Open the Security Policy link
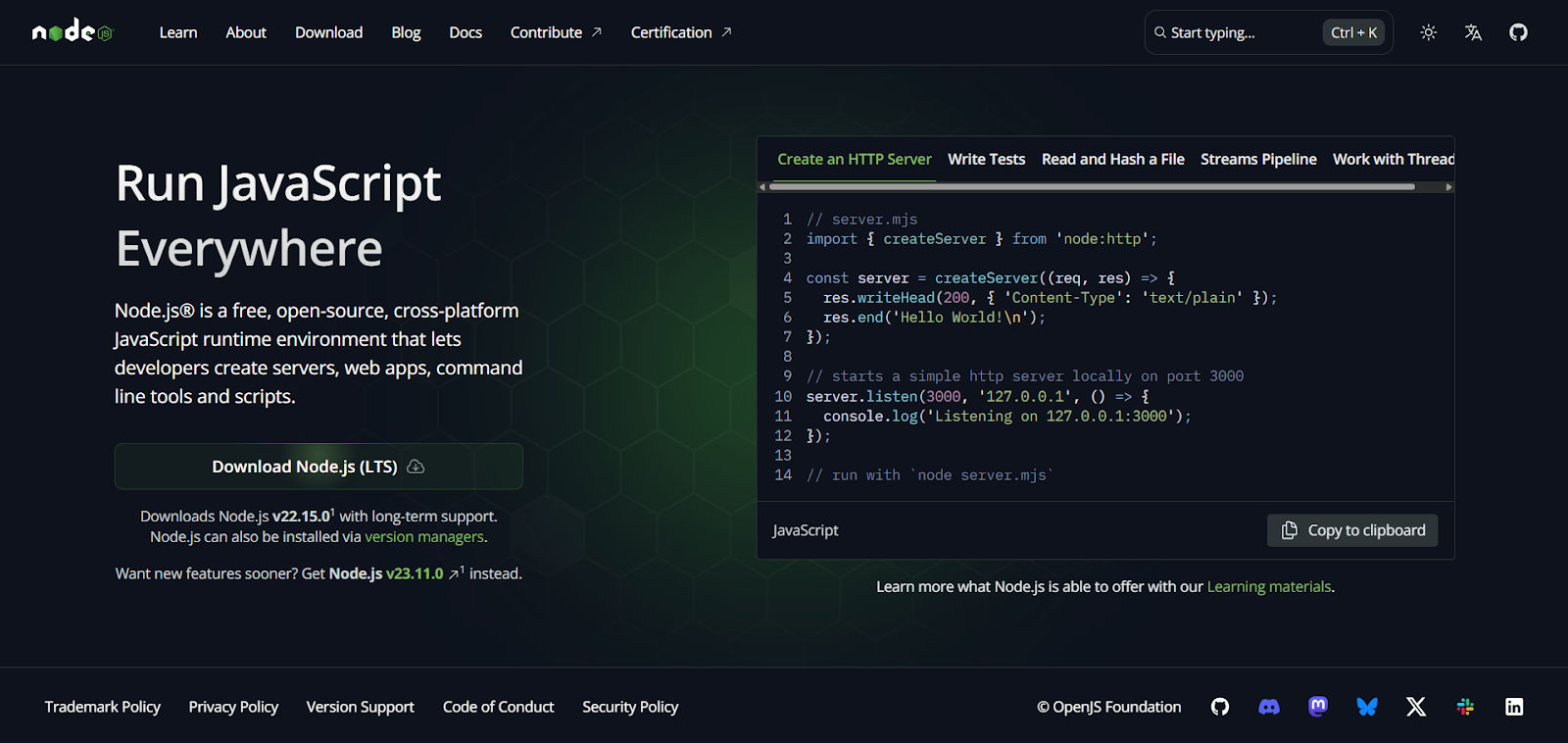 [x=630, y=707]
